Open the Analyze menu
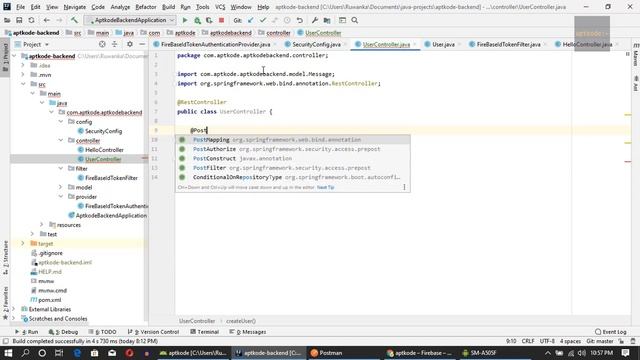 (x=120, y=7)
